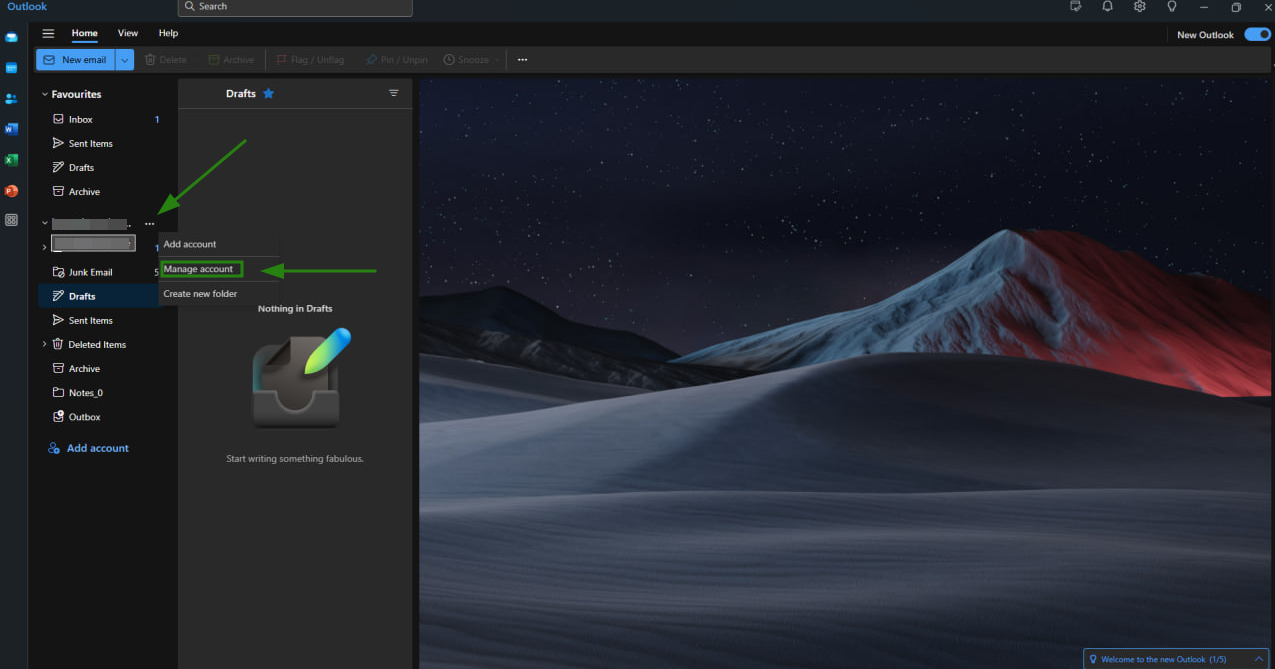Open the Calendar icon in left rail
This screenshot has height=669, width=1275.
pos(11,68)
